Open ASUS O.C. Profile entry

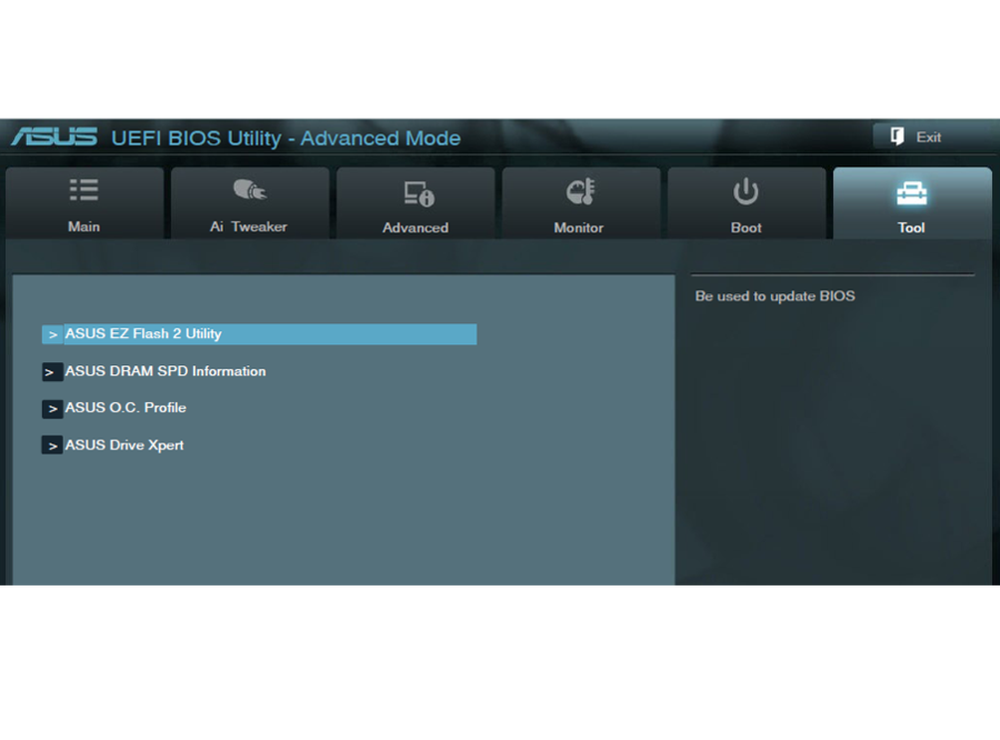126,408
